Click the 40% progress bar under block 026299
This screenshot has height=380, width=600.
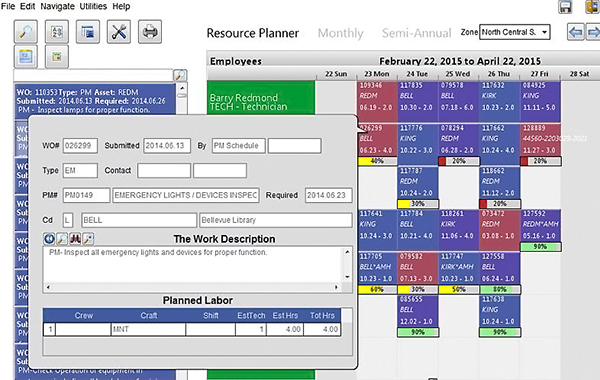click(x=377, y=161)
